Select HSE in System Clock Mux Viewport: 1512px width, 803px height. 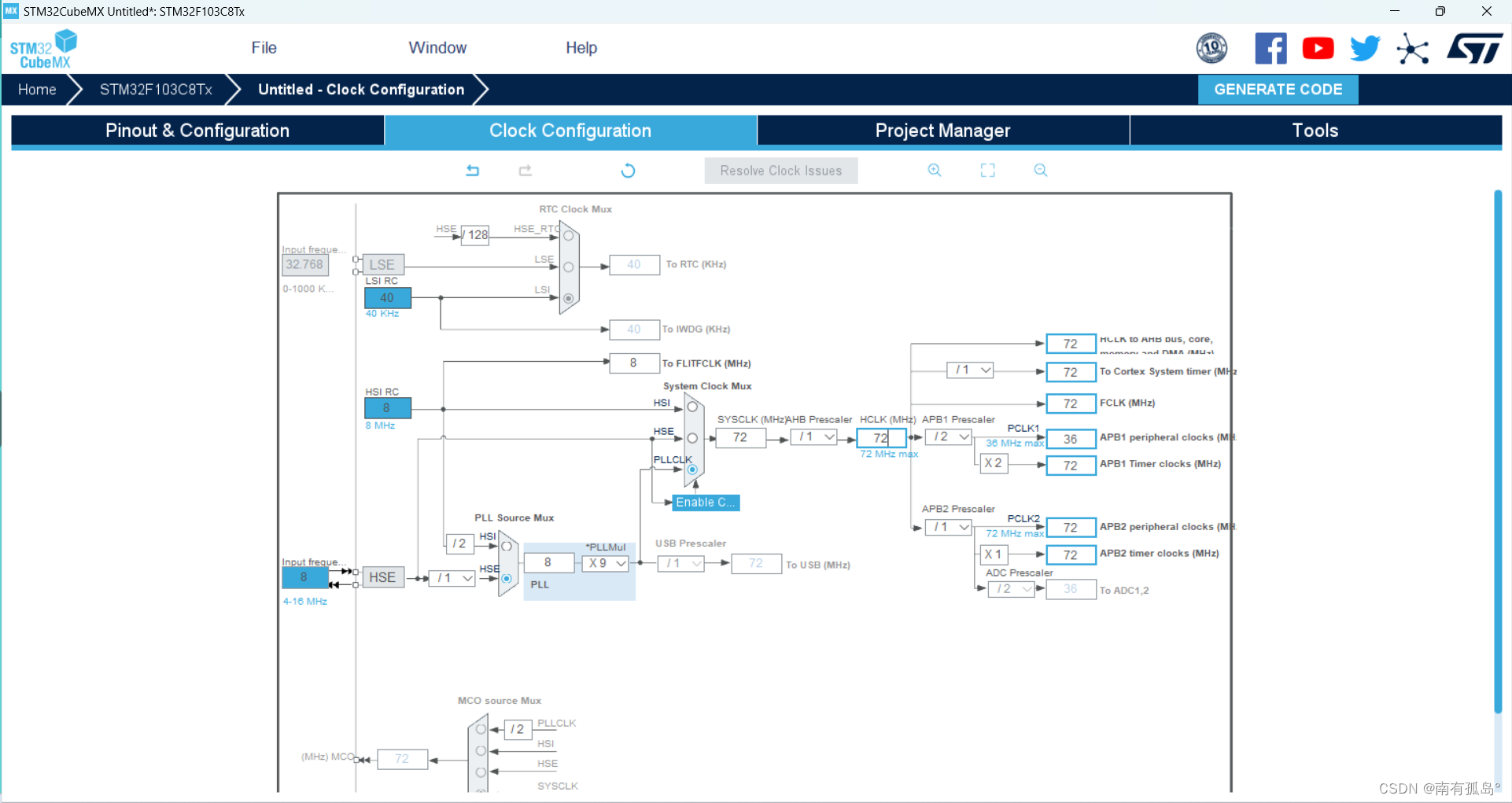click(692, 438)
